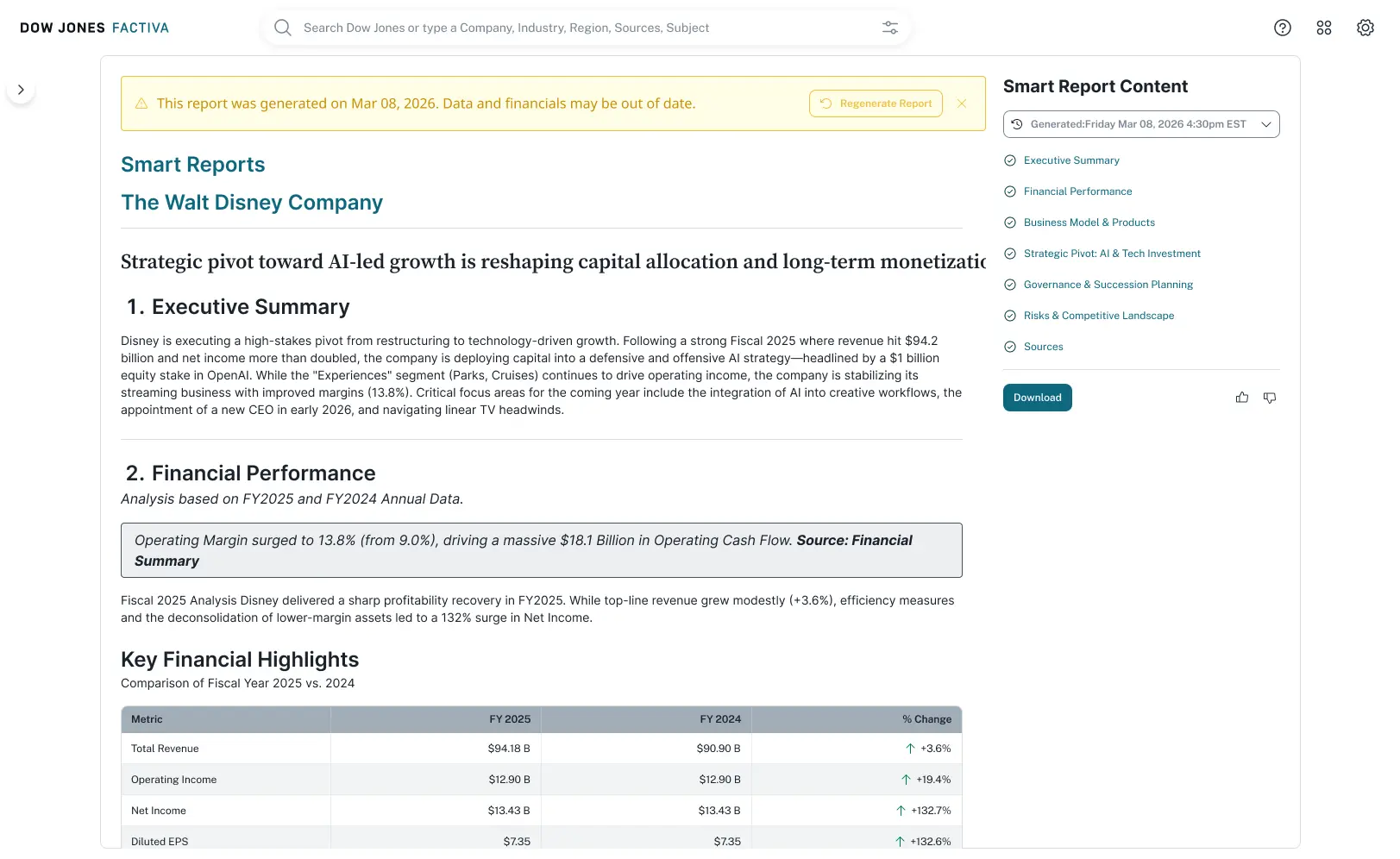Open the Generated date version dropdown
Screen dimensions: 1400x859
(1141, 124)
